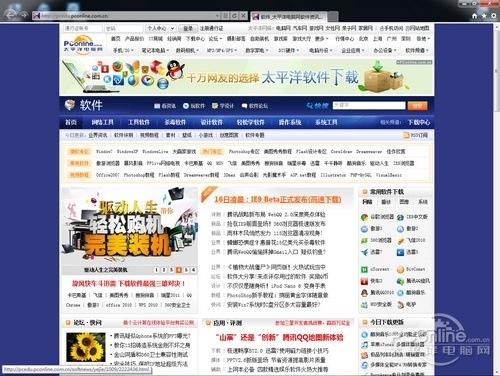Click the 通行证帐号 input field
500x376 pixels.
coord(82,28)
